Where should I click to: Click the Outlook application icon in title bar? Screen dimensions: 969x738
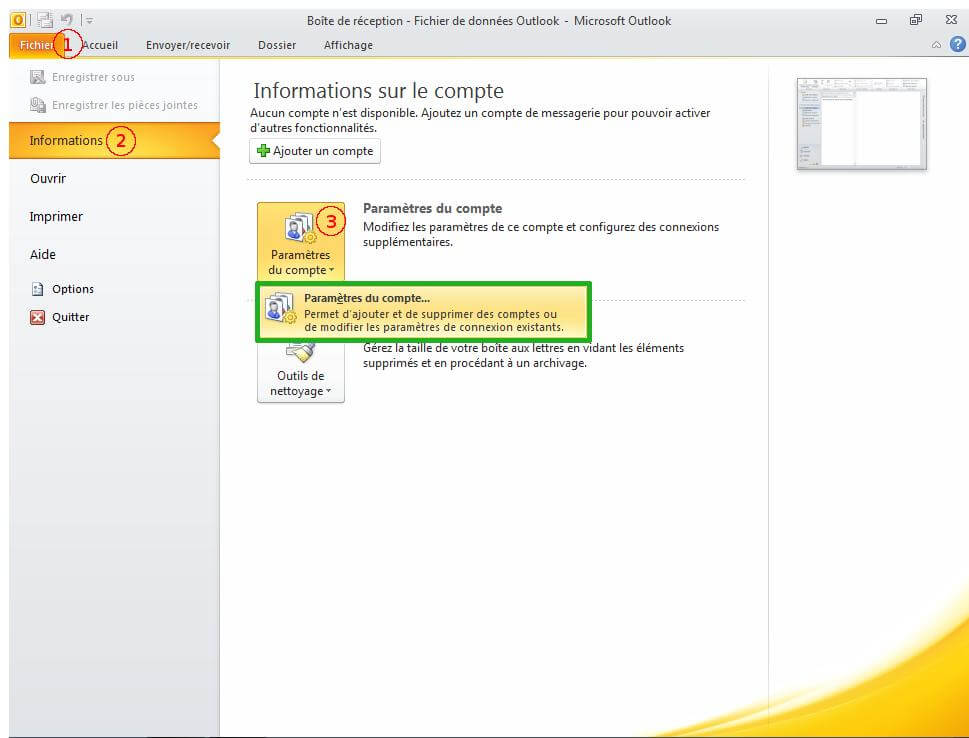(x=18, y=20)
